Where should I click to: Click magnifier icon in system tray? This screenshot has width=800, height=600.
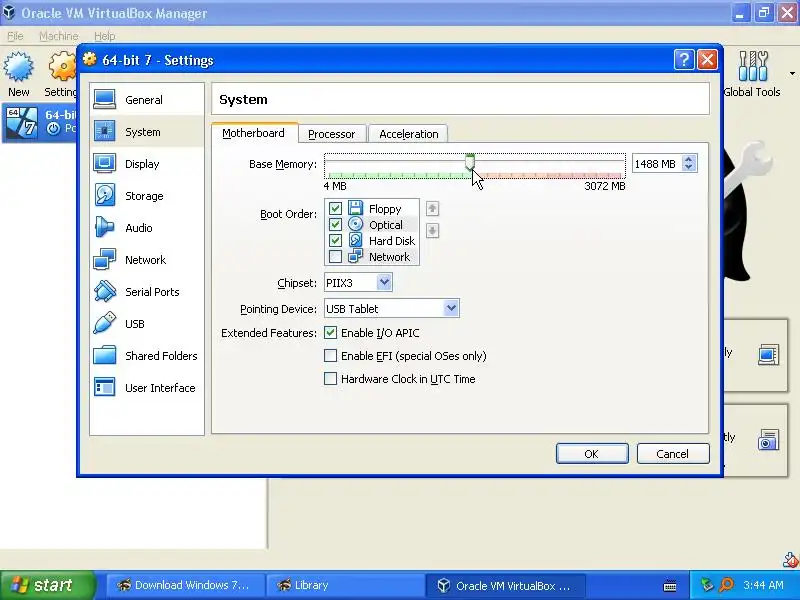pyautogui.click(x=726, y=585)
